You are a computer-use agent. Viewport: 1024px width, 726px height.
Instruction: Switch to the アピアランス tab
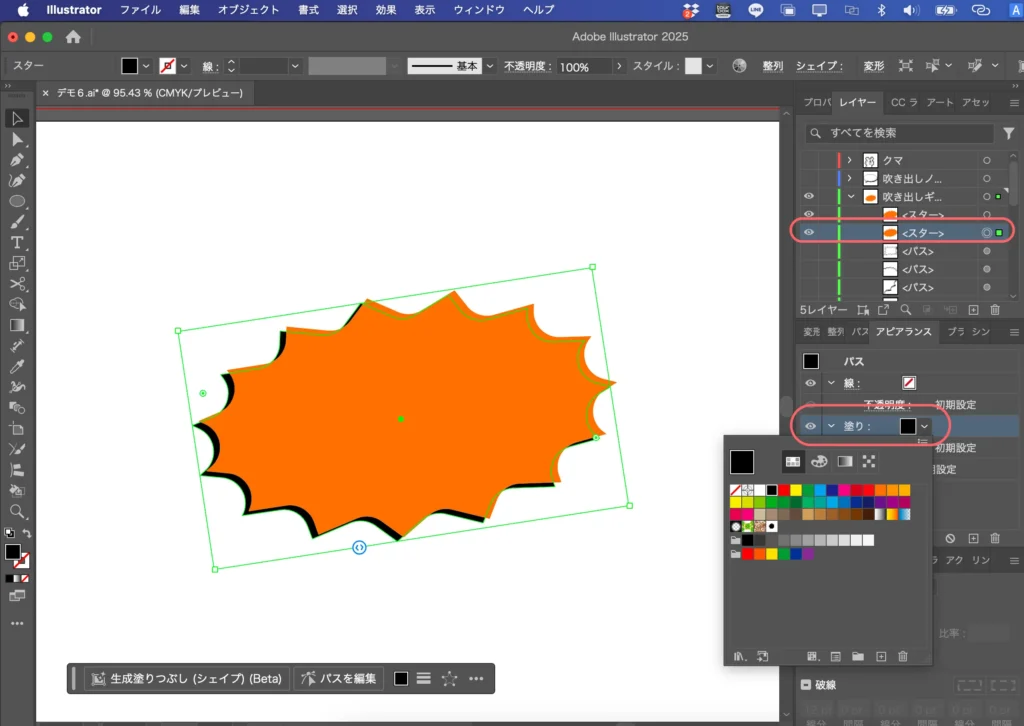point(903,332)
